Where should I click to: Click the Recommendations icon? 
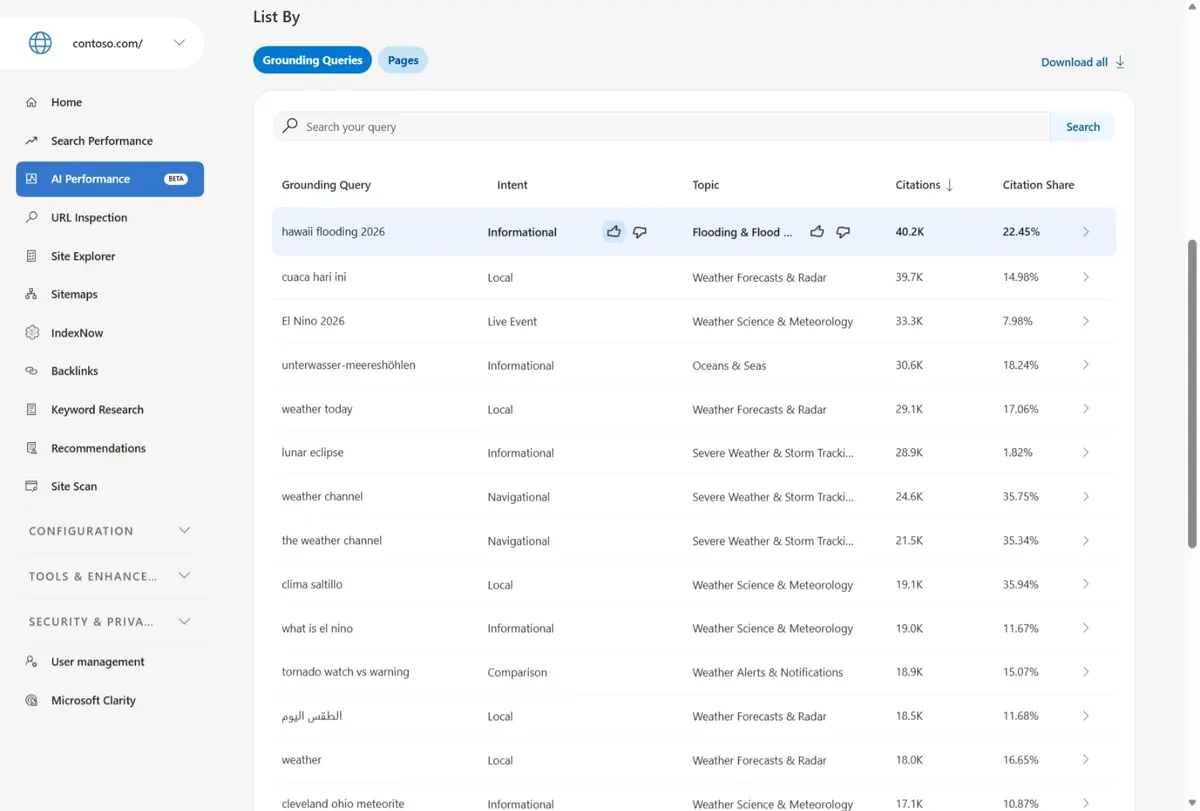click(x=31, y=448)
